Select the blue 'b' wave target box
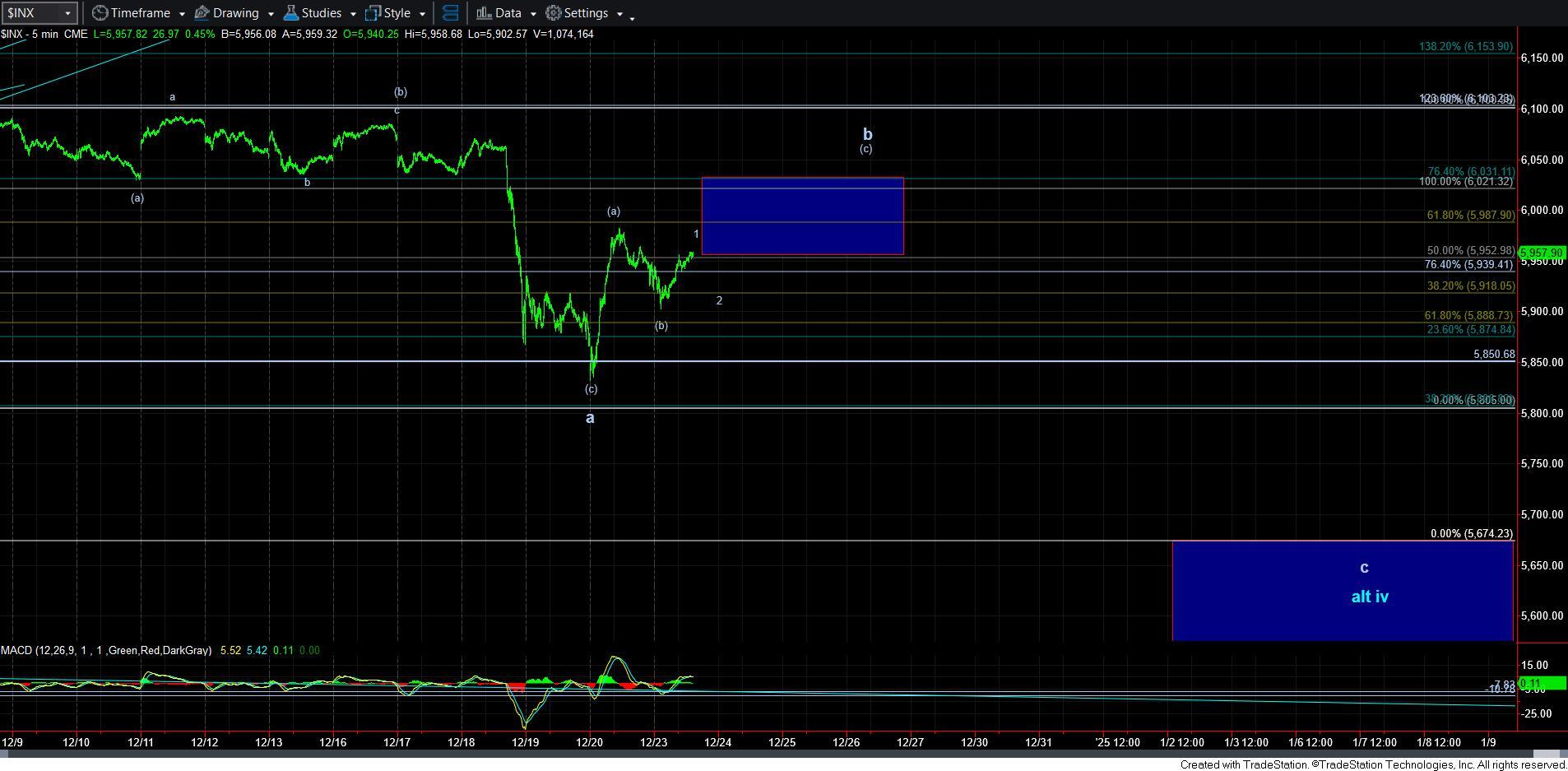 802,216
